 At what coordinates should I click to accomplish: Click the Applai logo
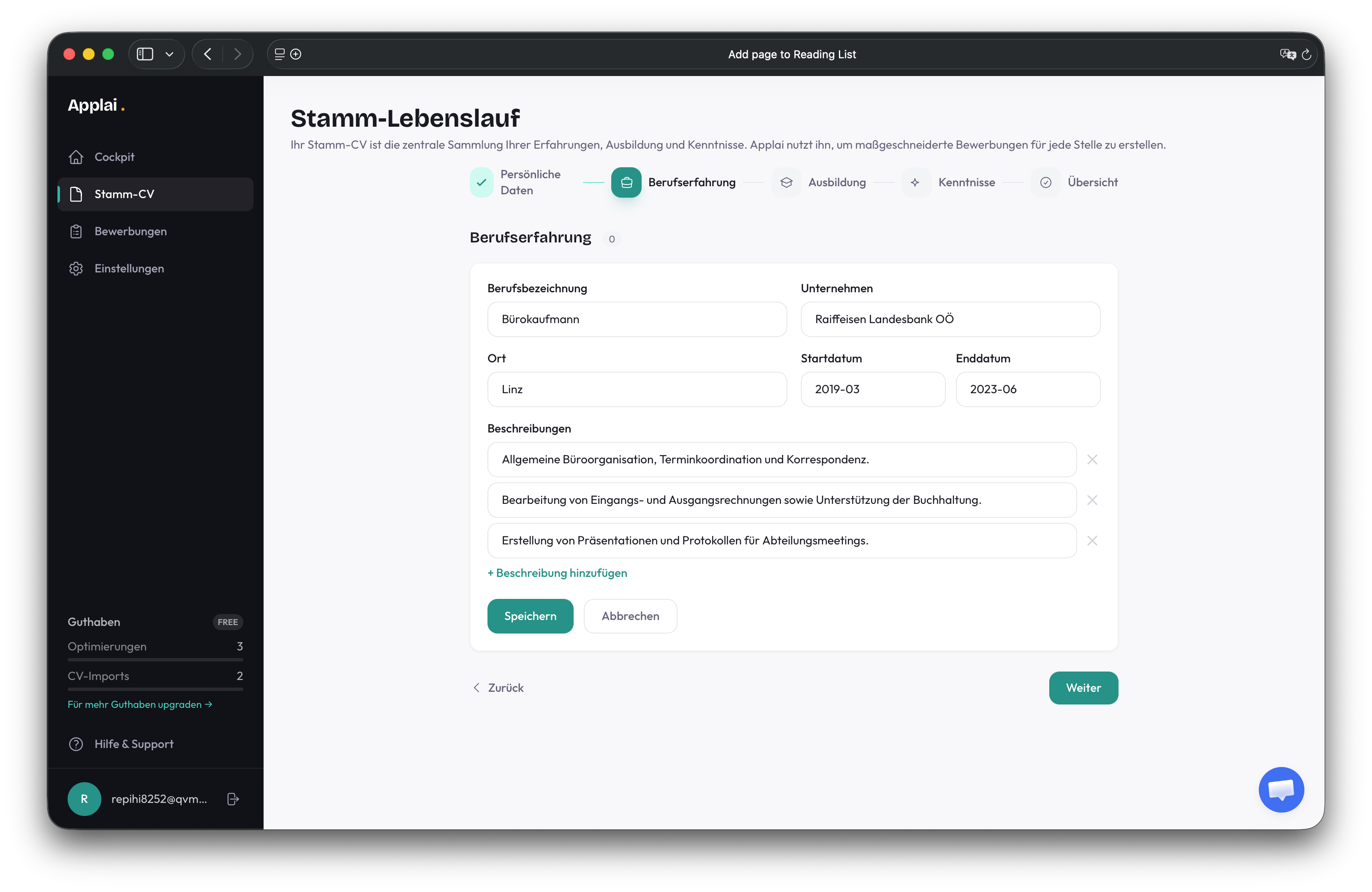96,105
